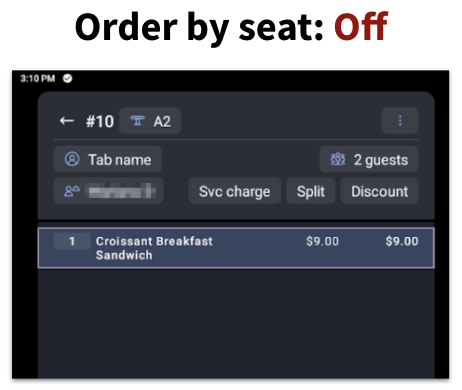Open the three-dot overflow menu
Screen dimensions: 462x390
400,121
